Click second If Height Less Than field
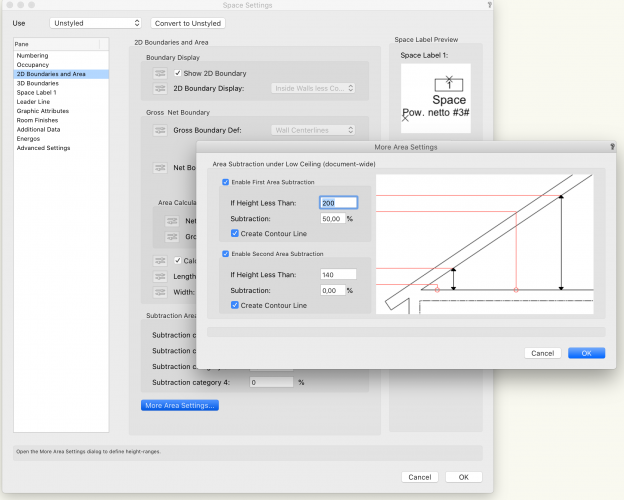 pos(338,274)
